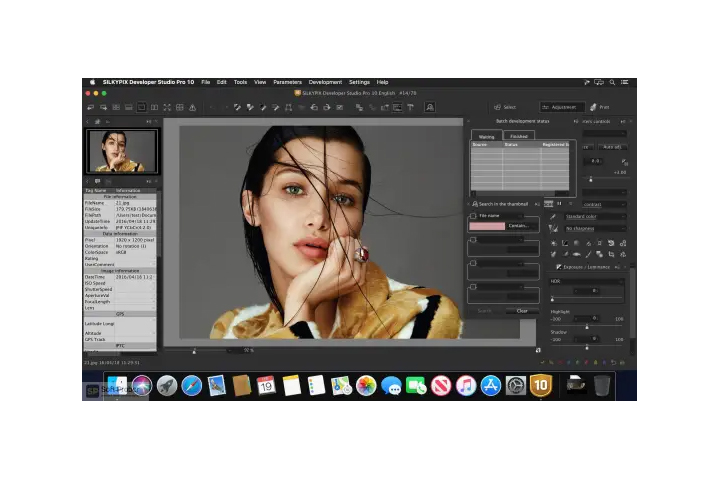The width and height of the screenshot is (720, 480).
Task: Click the tone curve tool icon
Action: tap(565, 243)
